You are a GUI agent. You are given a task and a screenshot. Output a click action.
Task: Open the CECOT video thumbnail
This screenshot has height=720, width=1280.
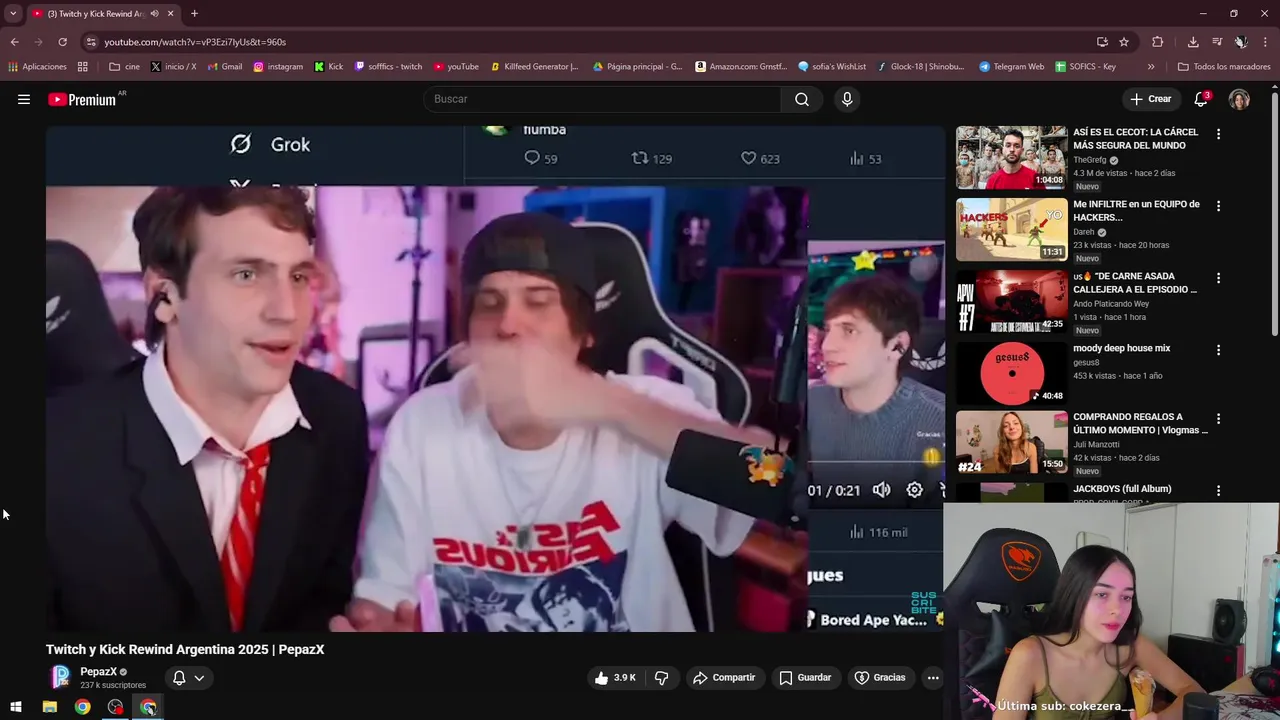(x=1011, y=157)
